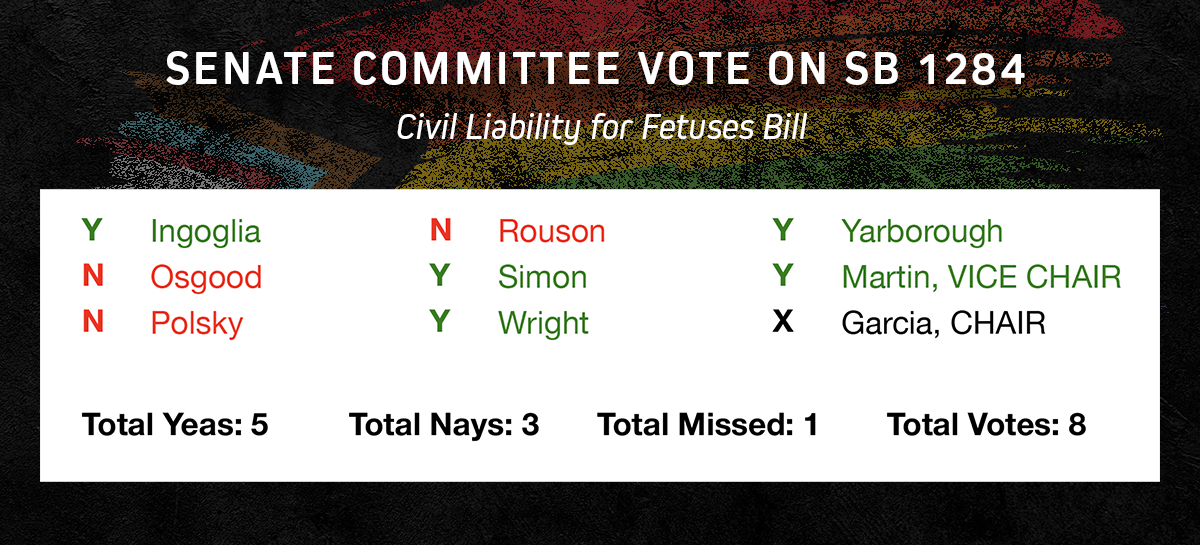Select the name Yarborough
The height and width of the screenshot is (545, 1200).
[922, 233]
